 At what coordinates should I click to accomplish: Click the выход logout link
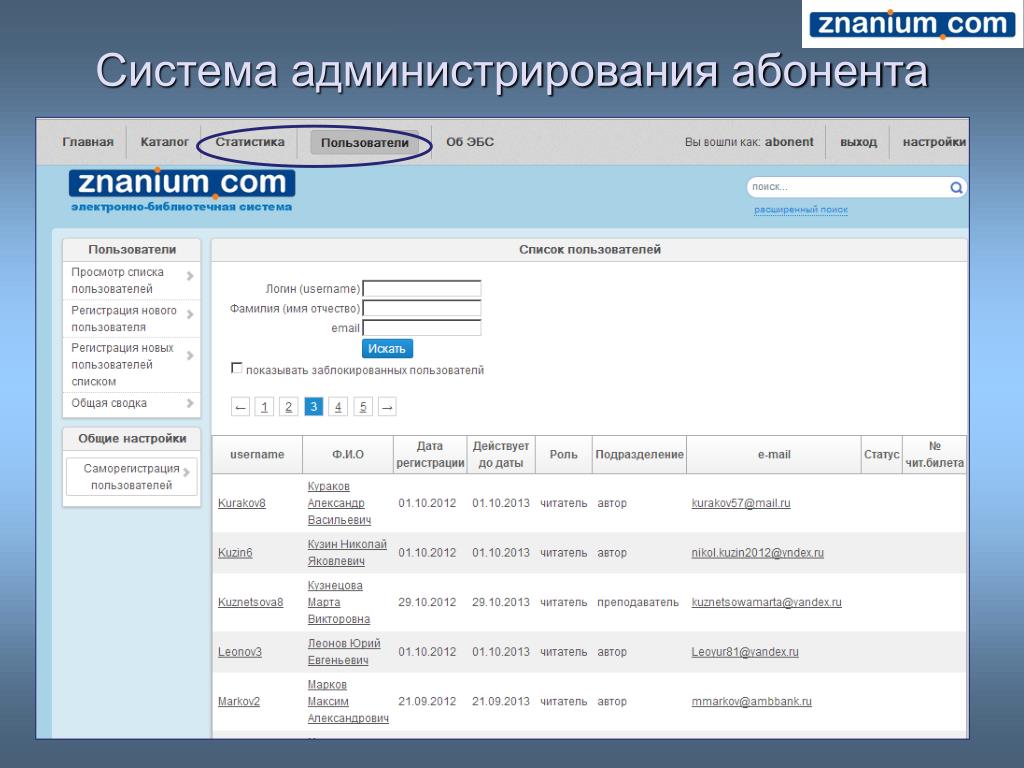click(858, 142)
